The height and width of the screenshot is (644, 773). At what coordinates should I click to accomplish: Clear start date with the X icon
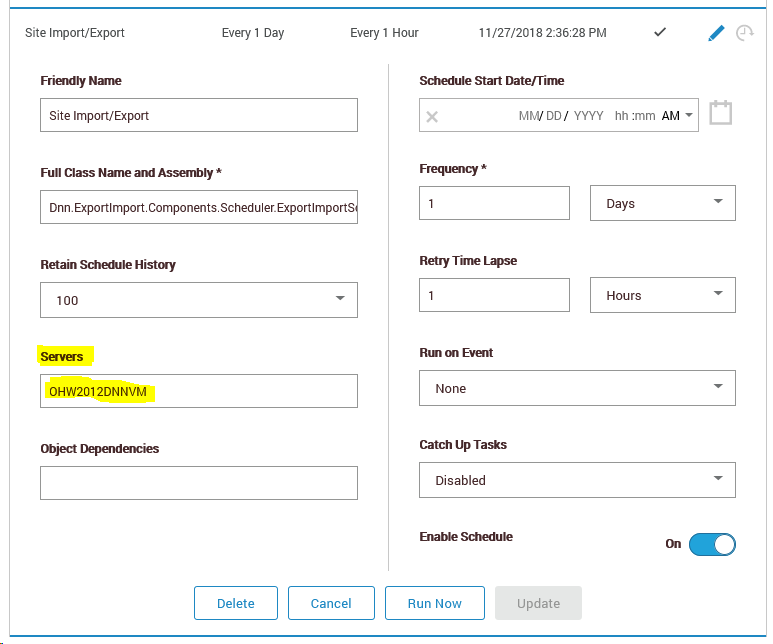click(432, 116)
